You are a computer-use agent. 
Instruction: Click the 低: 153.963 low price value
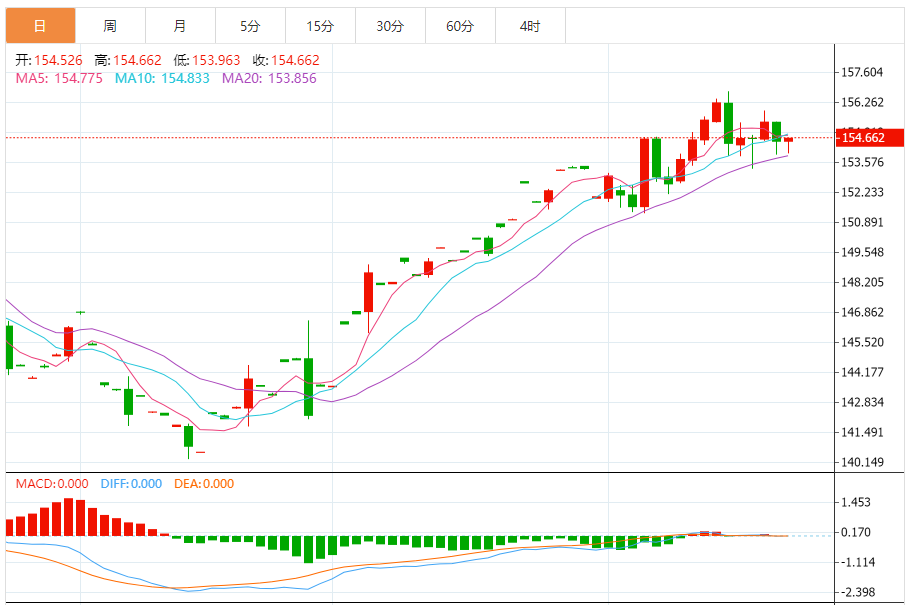pyautogui.click(x=202, y=60)
